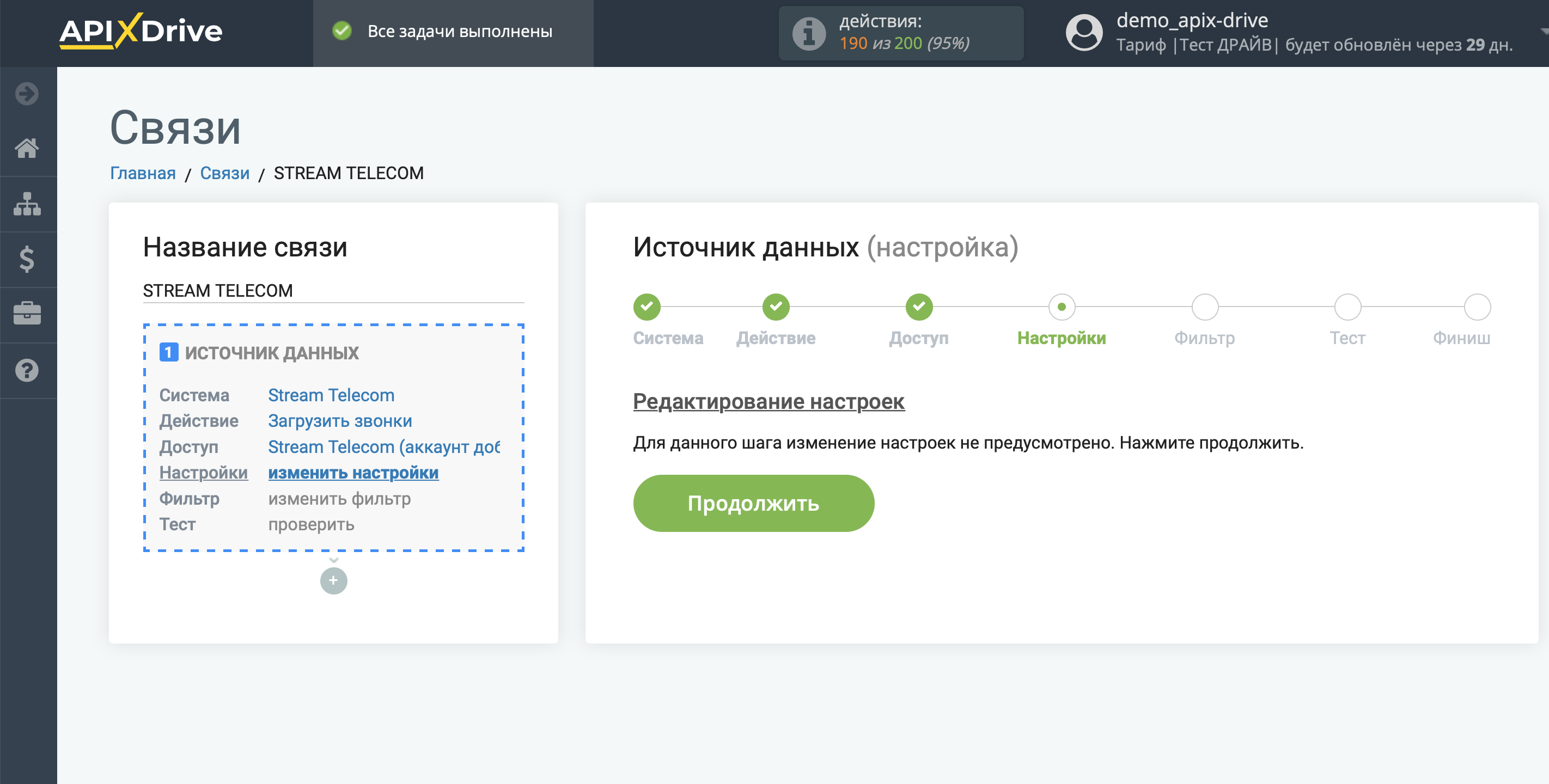This screenshot has width=1549, height=784.
Task: Add a new block with the plus button
Action: pos(334,581)
